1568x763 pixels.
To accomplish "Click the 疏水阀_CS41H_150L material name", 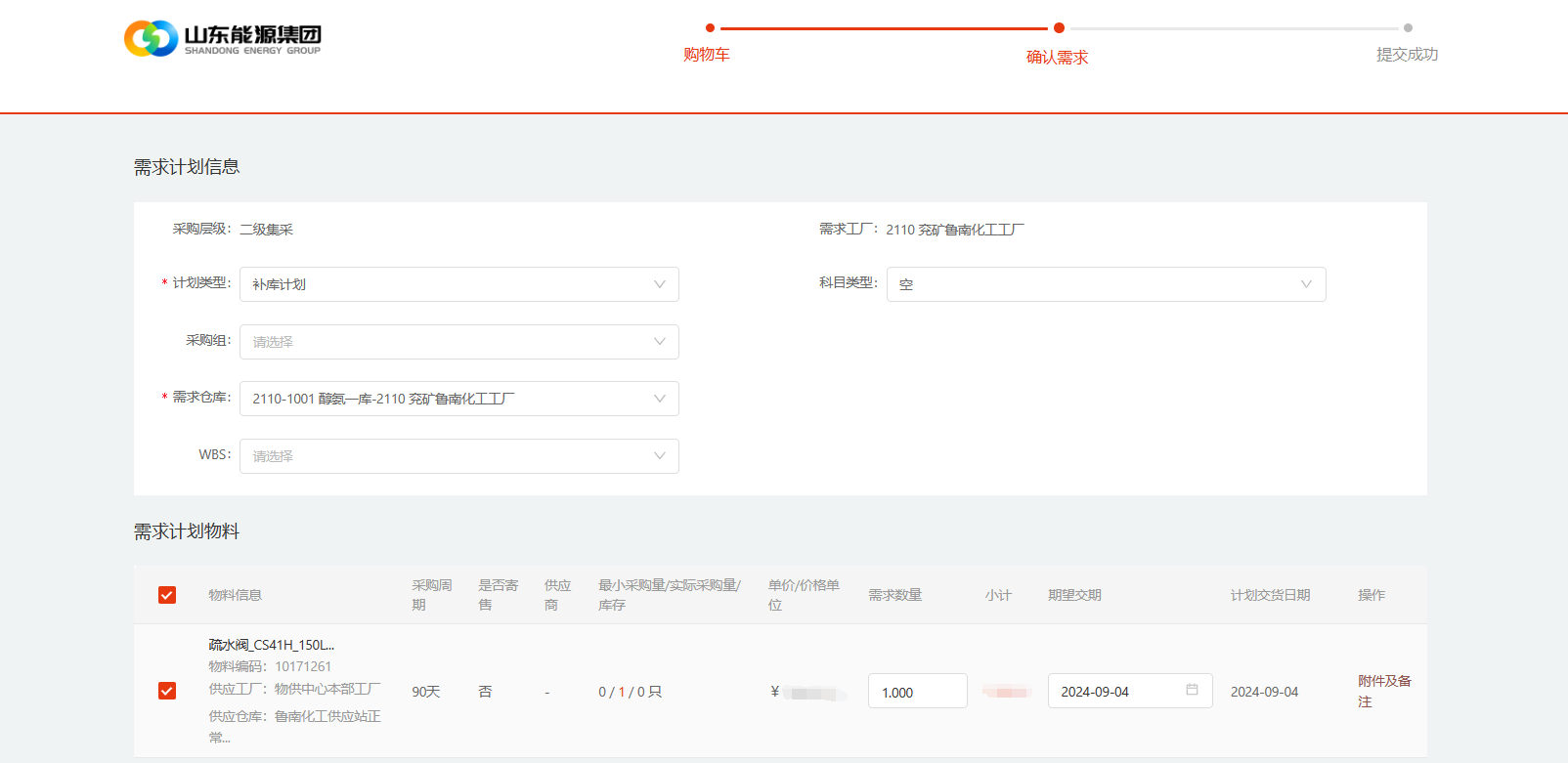I will [x=271, y=645].
